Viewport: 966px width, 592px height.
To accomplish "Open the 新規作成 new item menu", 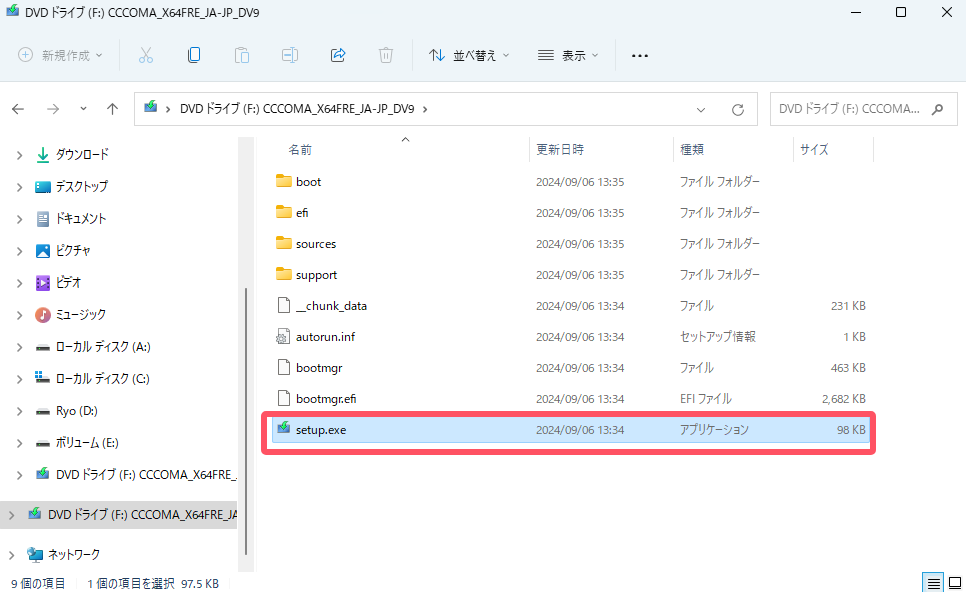I will (60, 55).
